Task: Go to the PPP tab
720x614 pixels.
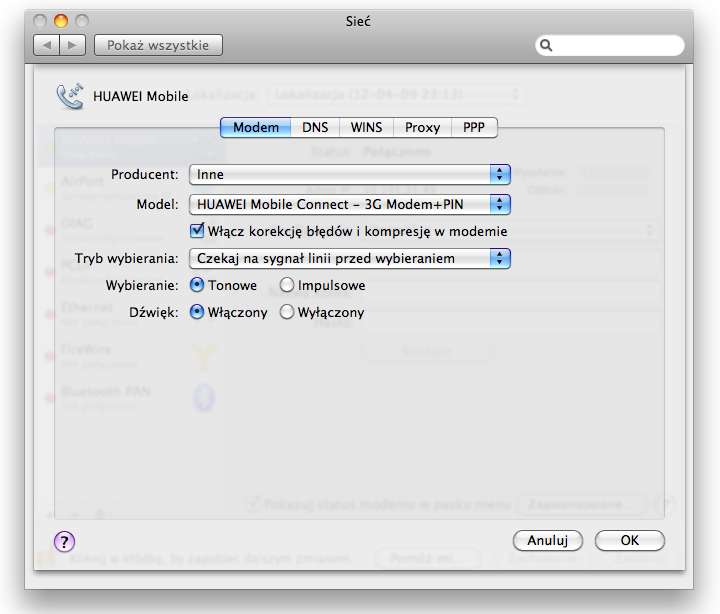Action: (474, 127)
